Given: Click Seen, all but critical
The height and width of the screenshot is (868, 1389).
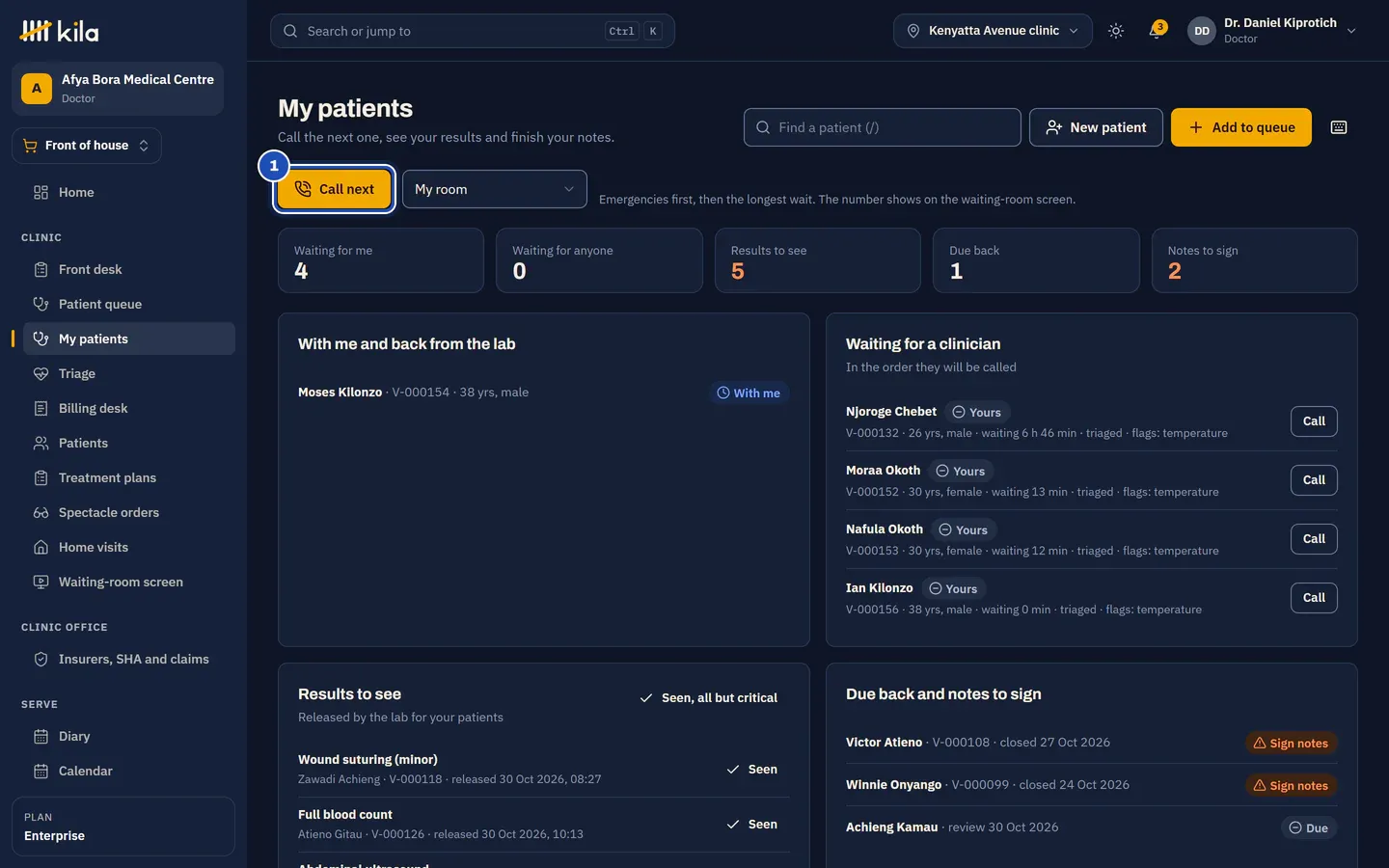Looking at the screenshot, I should point(708,698).
